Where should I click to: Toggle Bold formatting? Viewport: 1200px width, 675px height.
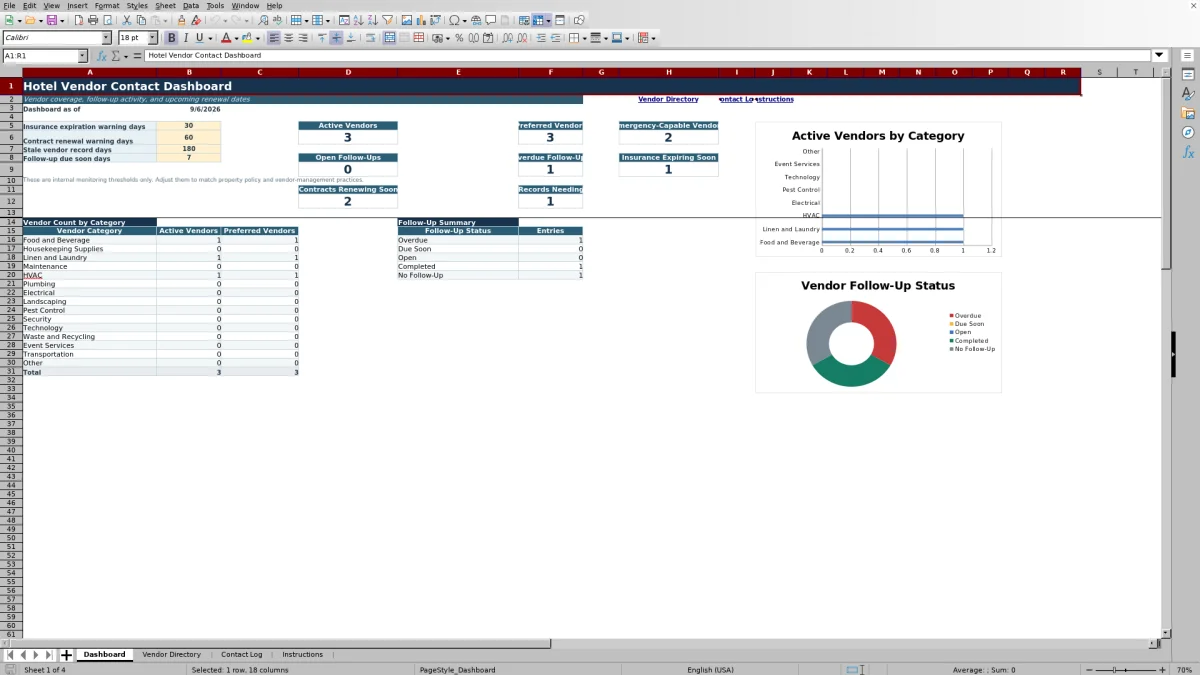pos(171,38)
